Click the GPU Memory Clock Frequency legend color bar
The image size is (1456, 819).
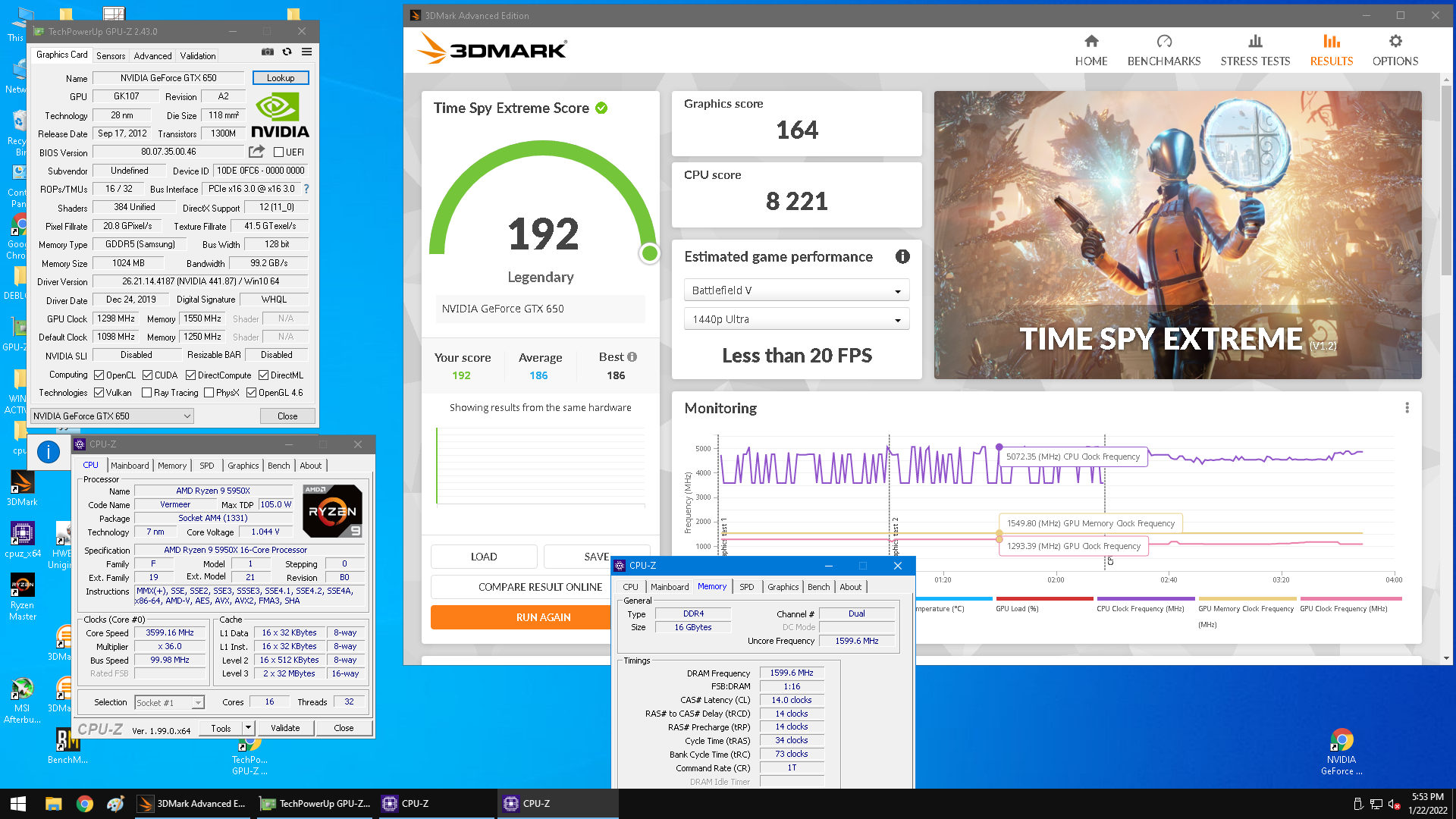1247,598
